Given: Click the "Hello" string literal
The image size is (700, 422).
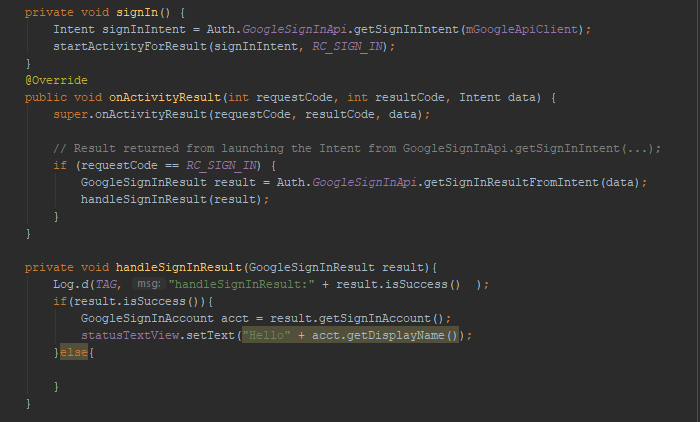Looking at the screenshot, I should tap(267, 335).
